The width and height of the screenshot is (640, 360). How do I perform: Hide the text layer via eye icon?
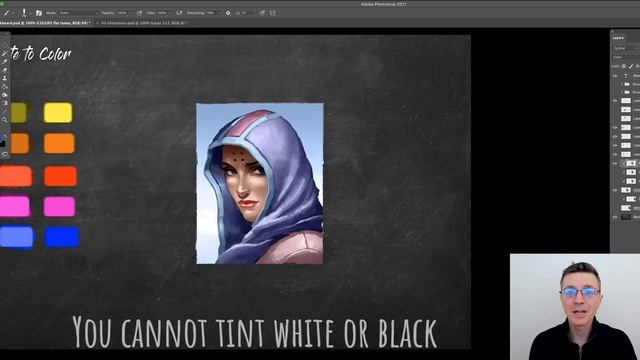(x=615, y=76)
